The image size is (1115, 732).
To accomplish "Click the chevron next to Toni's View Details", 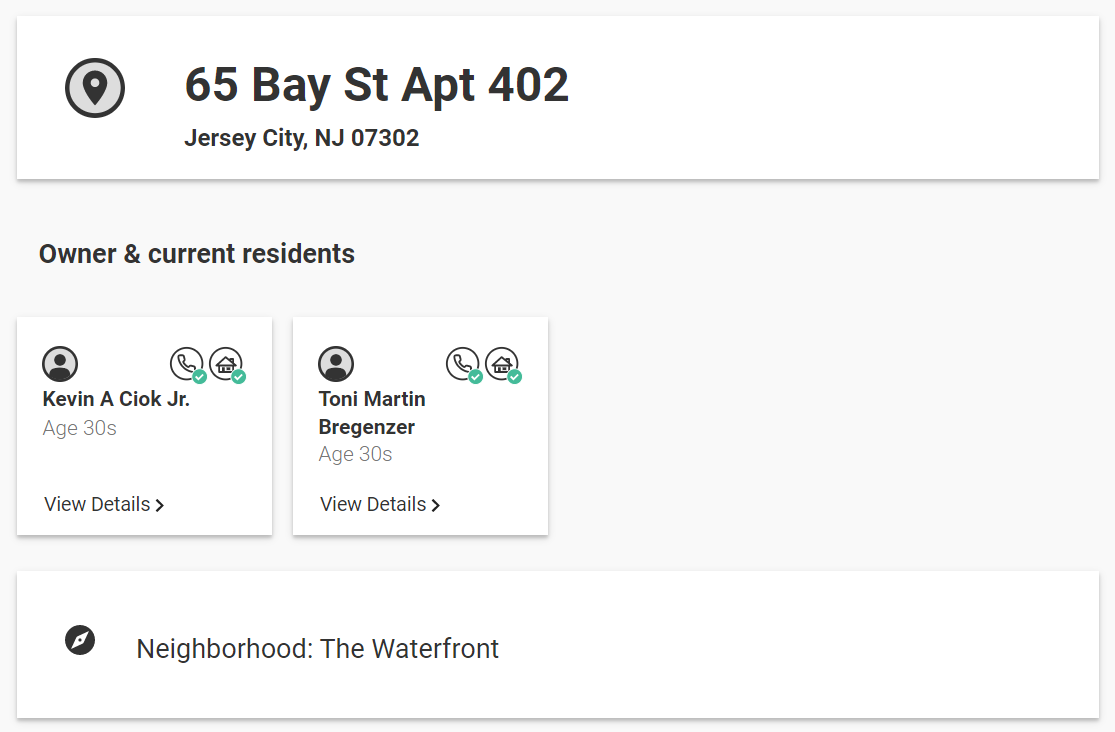I will pyautogui.click(x=436, y=505).
